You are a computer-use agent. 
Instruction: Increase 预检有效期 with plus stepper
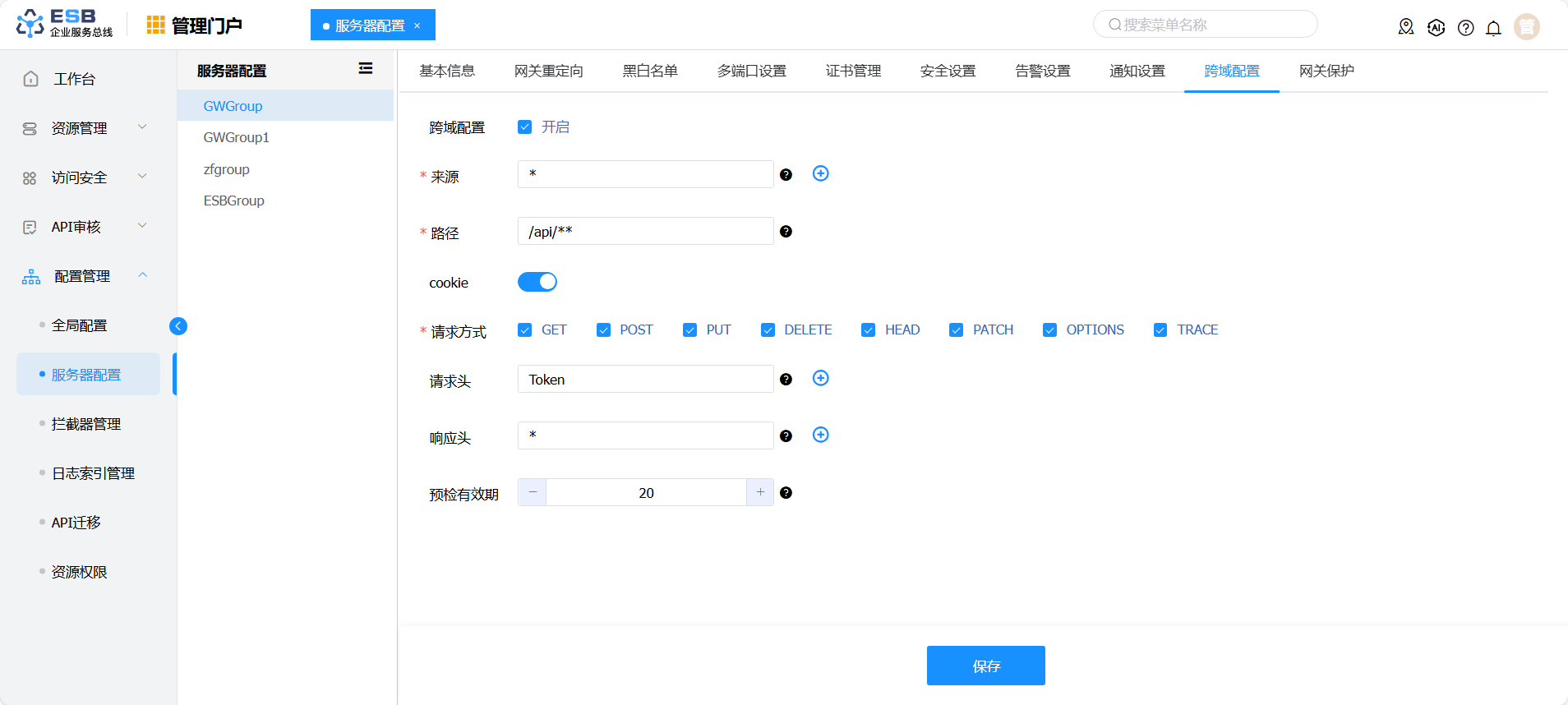[x=760, y=492]
